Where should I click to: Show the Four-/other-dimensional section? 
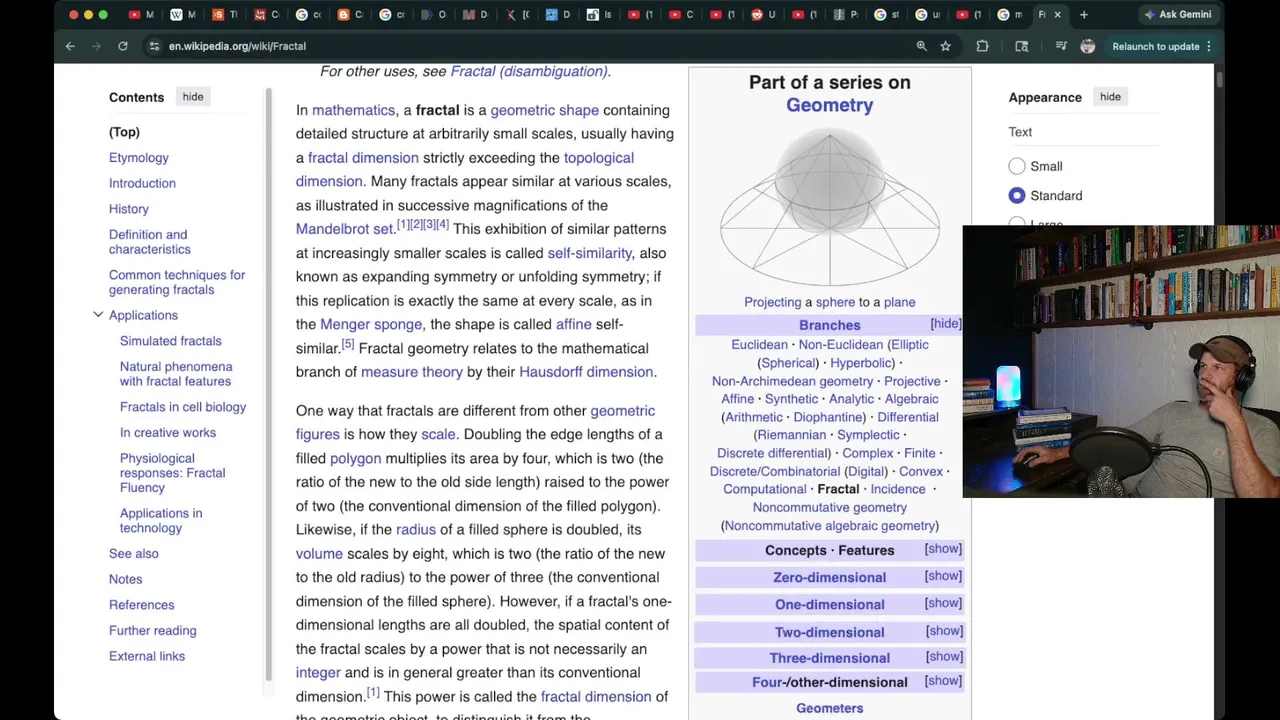943,681
